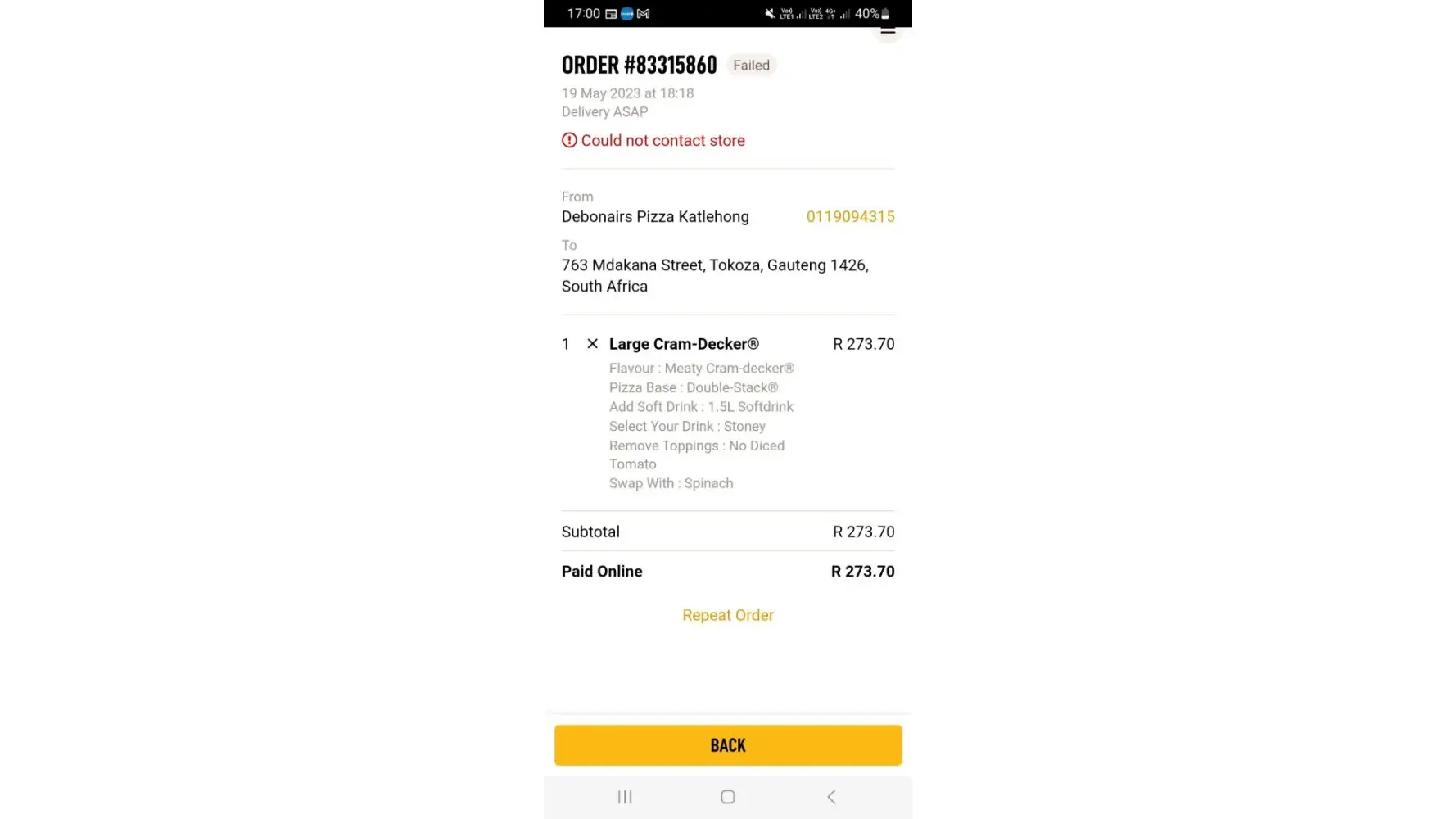Tap the Debonairs Pizza Katlehong store name
This screenshot has height=819, width=1456.
pos(655,217)
